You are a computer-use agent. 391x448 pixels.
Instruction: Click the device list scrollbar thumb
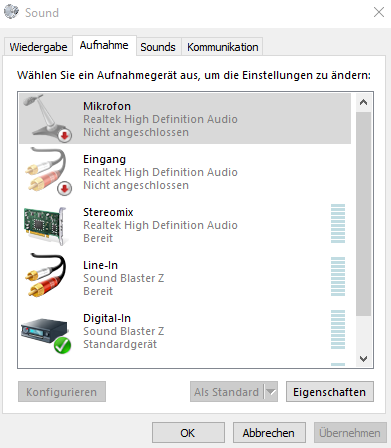(x=363, y=214)
